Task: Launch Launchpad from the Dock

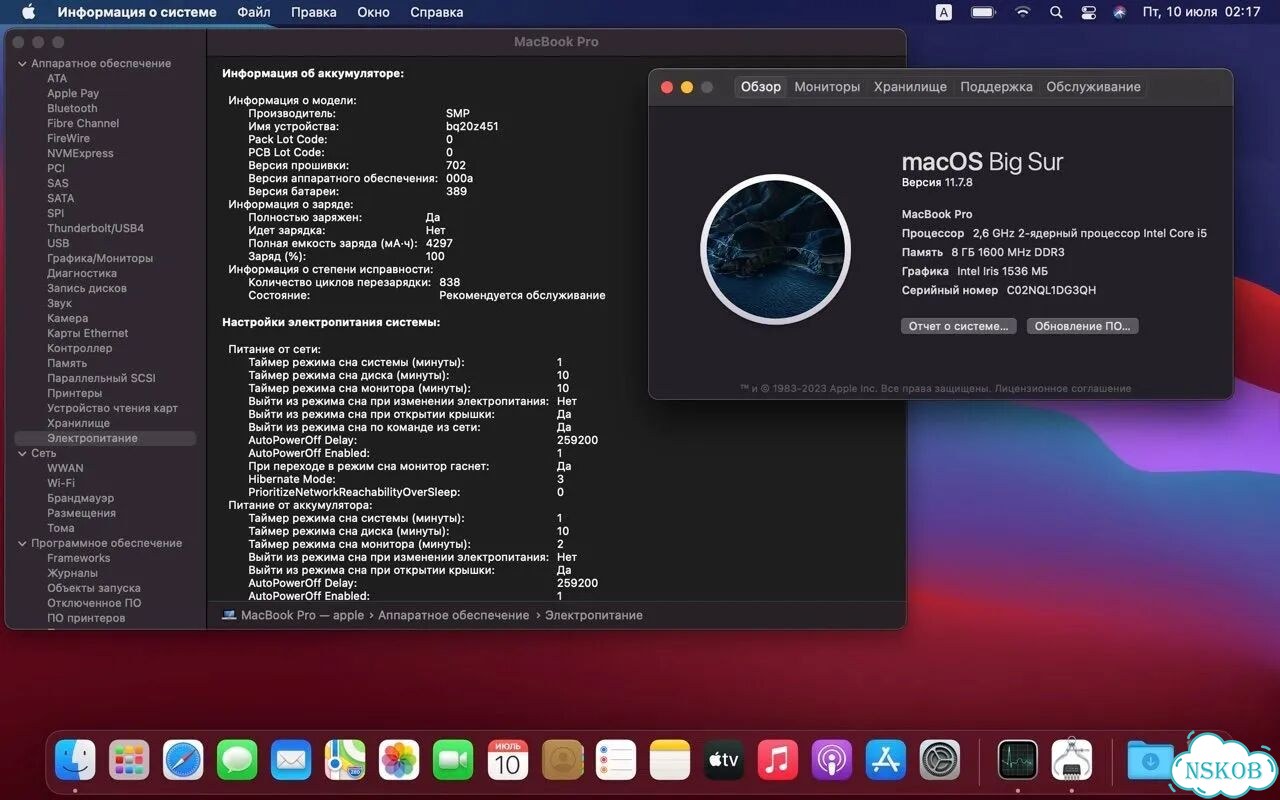Action: pyautogui.click(x=129, y=760)
